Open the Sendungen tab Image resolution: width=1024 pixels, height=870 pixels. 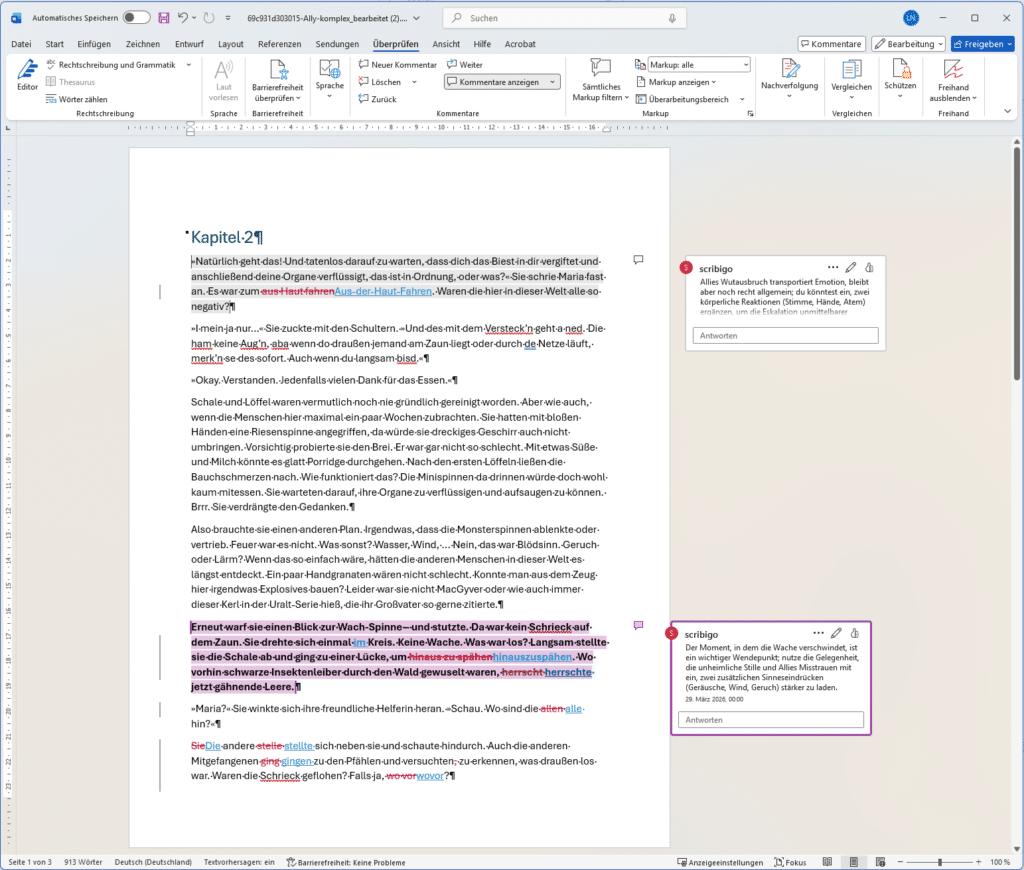click(x=336, y=44)
